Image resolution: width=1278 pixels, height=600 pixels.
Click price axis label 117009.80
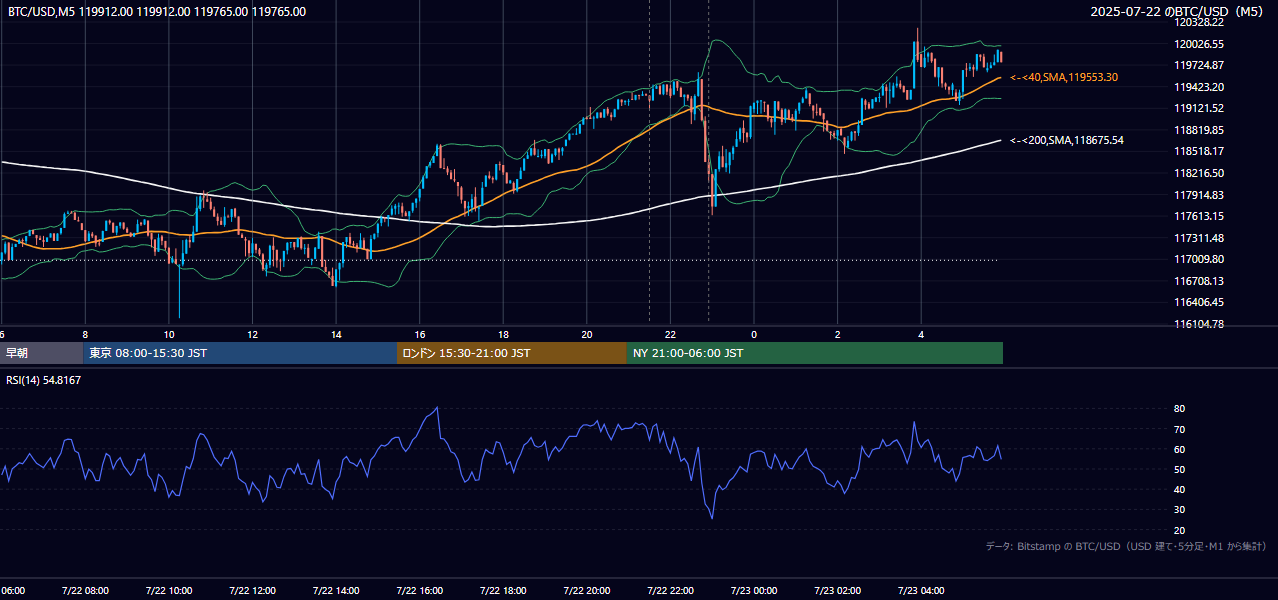[x=1201, y=259]
